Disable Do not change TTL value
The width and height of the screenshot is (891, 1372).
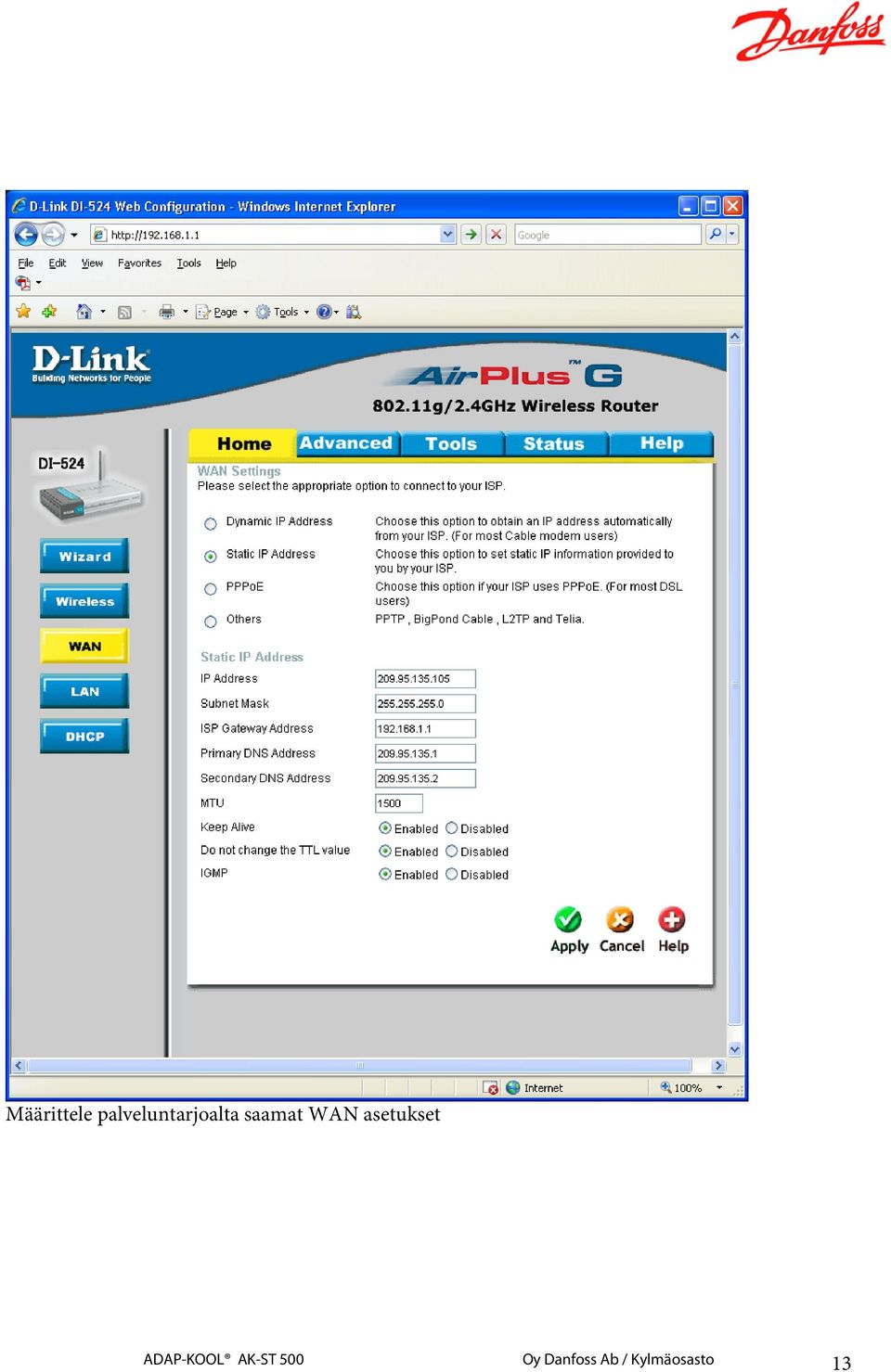tap(452, 851)
